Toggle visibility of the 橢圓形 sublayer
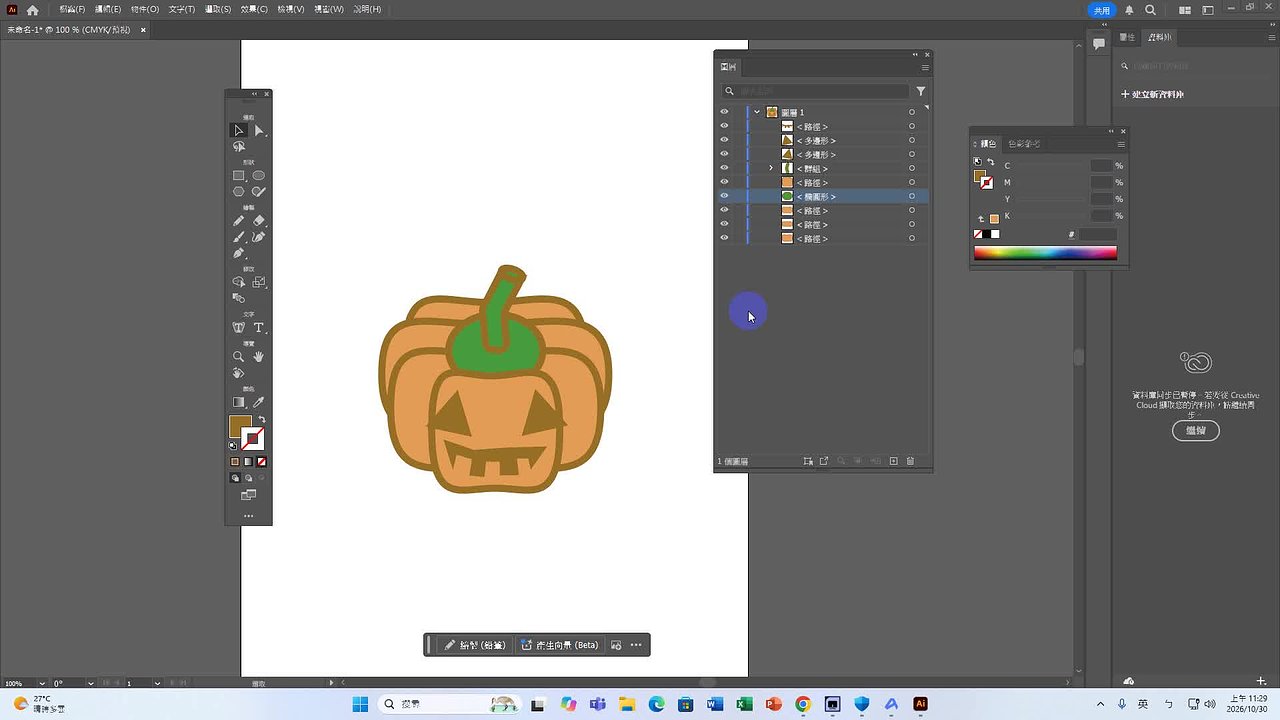This screenshot has height=720, width=1280. tap(724, 197)
